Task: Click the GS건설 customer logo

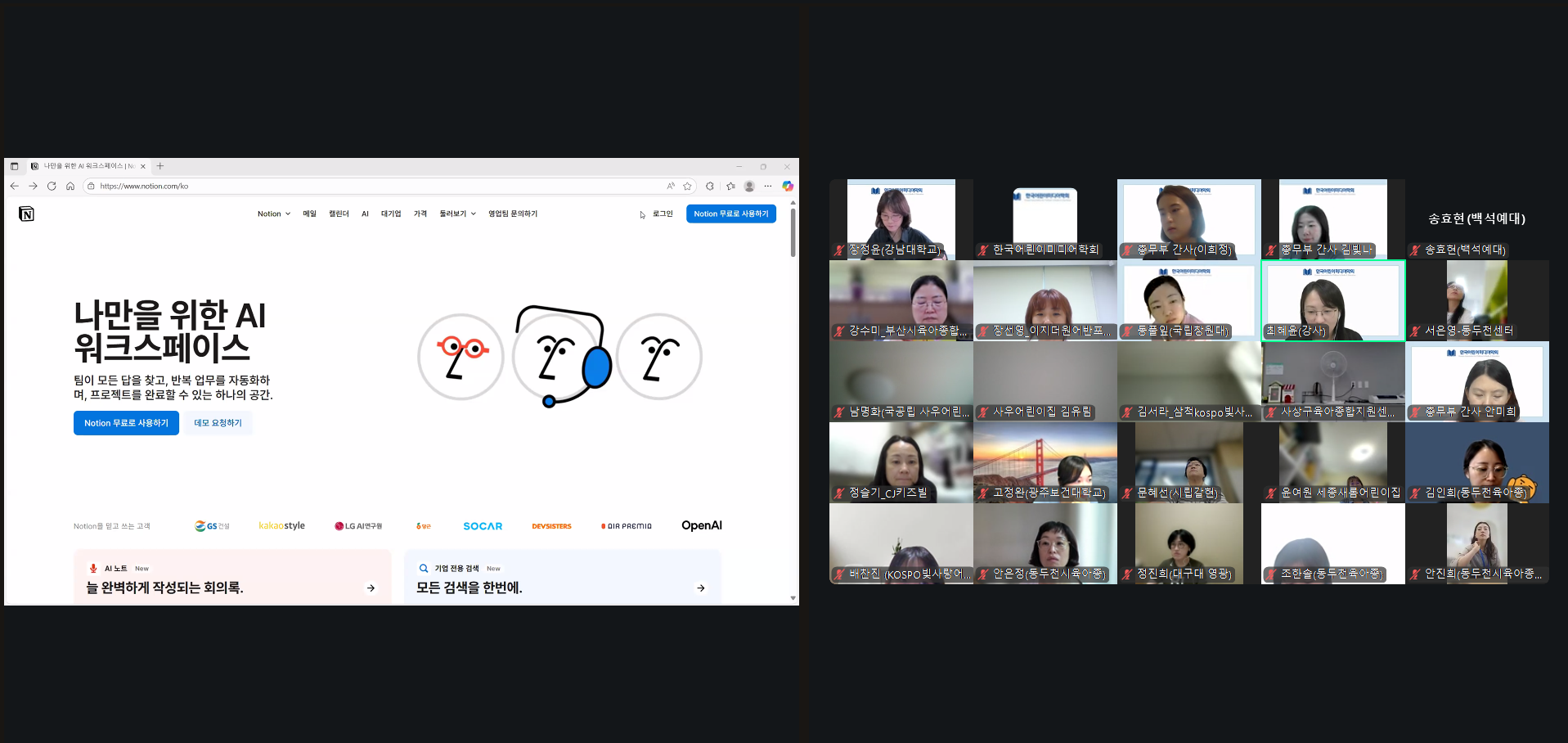Action: [212, 526]
